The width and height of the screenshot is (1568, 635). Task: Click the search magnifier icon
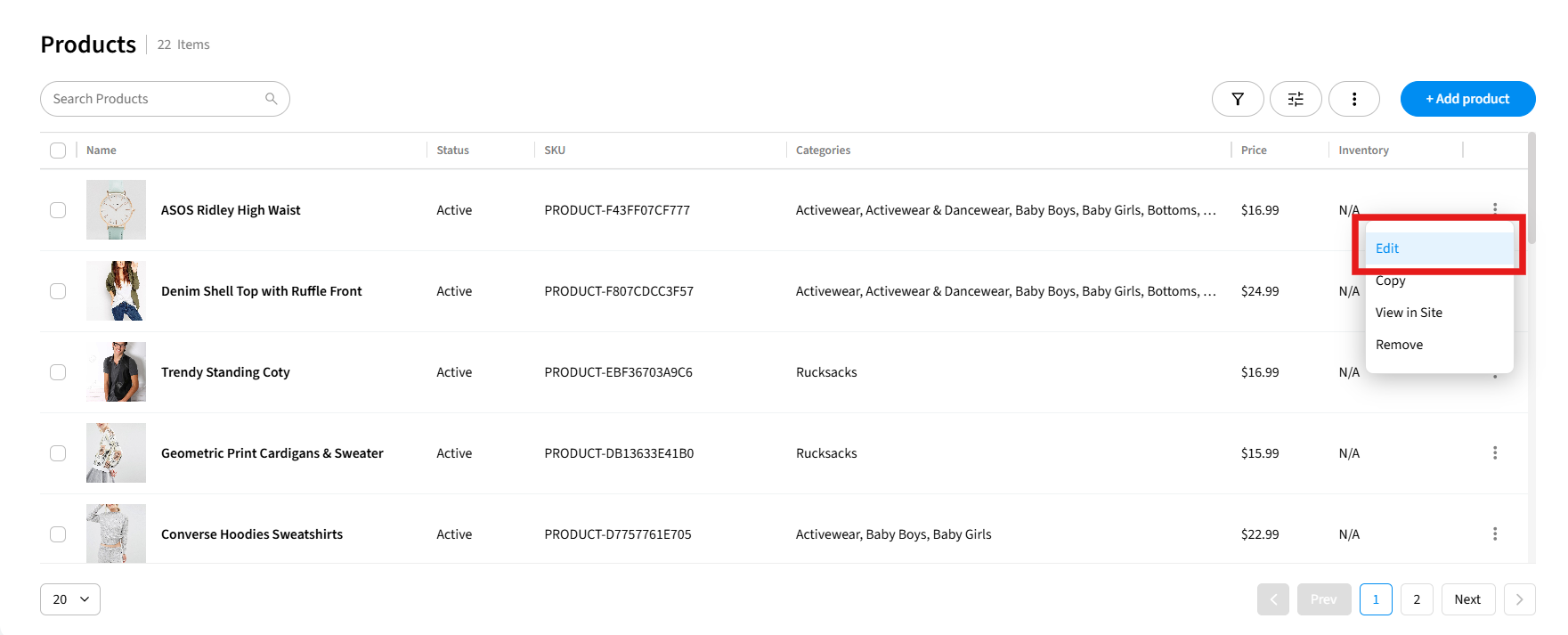[x=272, y=99]
